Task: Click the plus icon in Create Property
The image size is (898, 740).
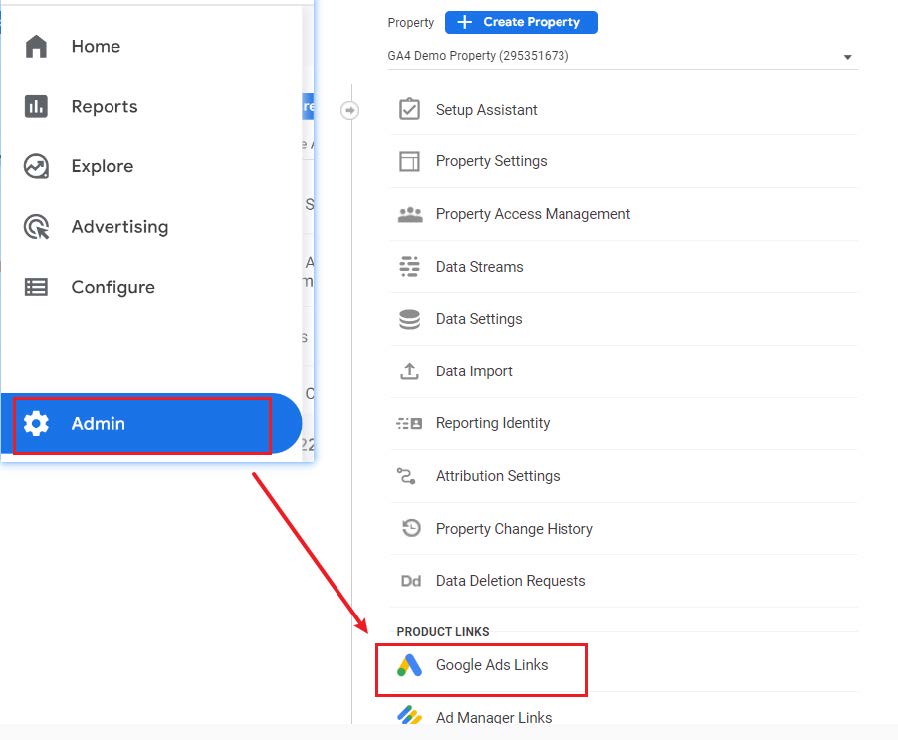Action: click(465, 22)
